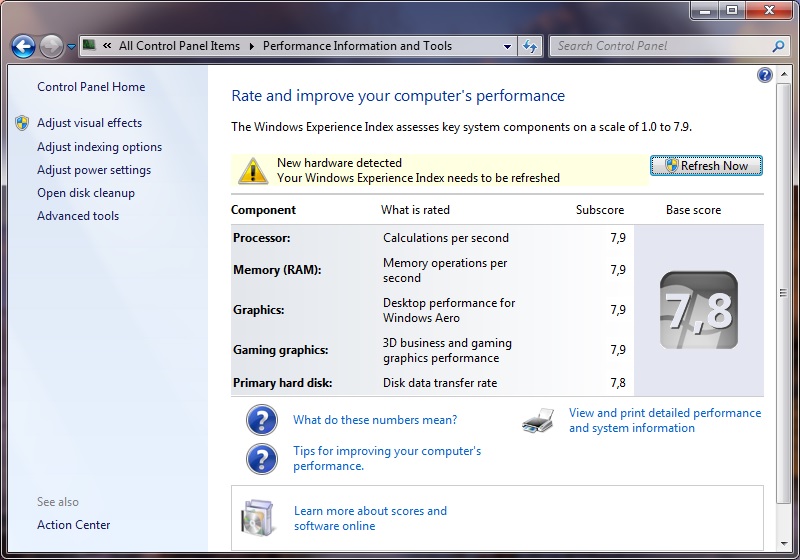Click the printer icon
This screenshot has width=800, height=560.
click(x=538, y=421)
